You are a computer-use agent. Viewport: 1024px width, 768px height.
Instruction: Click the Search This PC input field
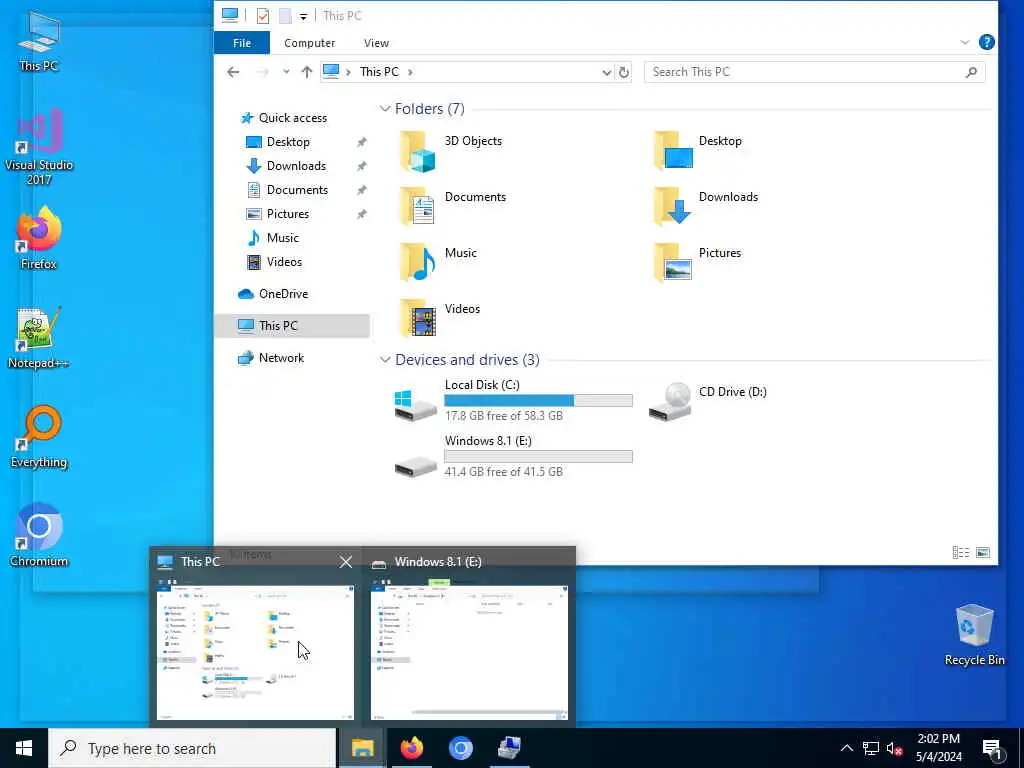[x=814, y=72]
